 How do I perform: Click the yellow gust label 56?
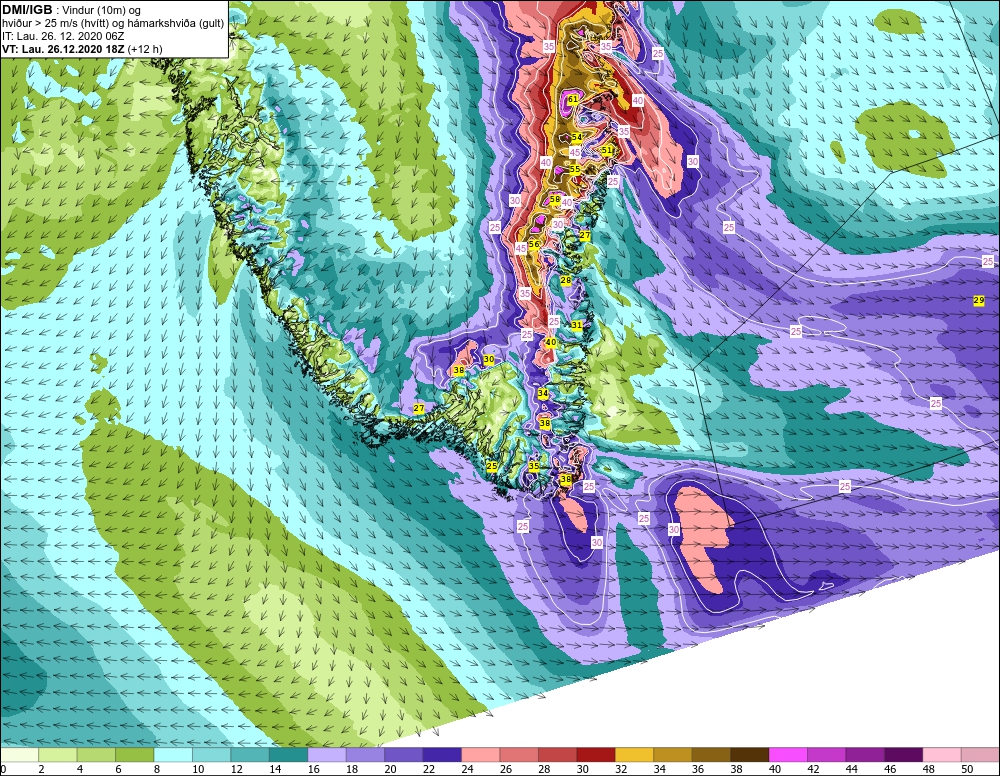pos(534,244)
